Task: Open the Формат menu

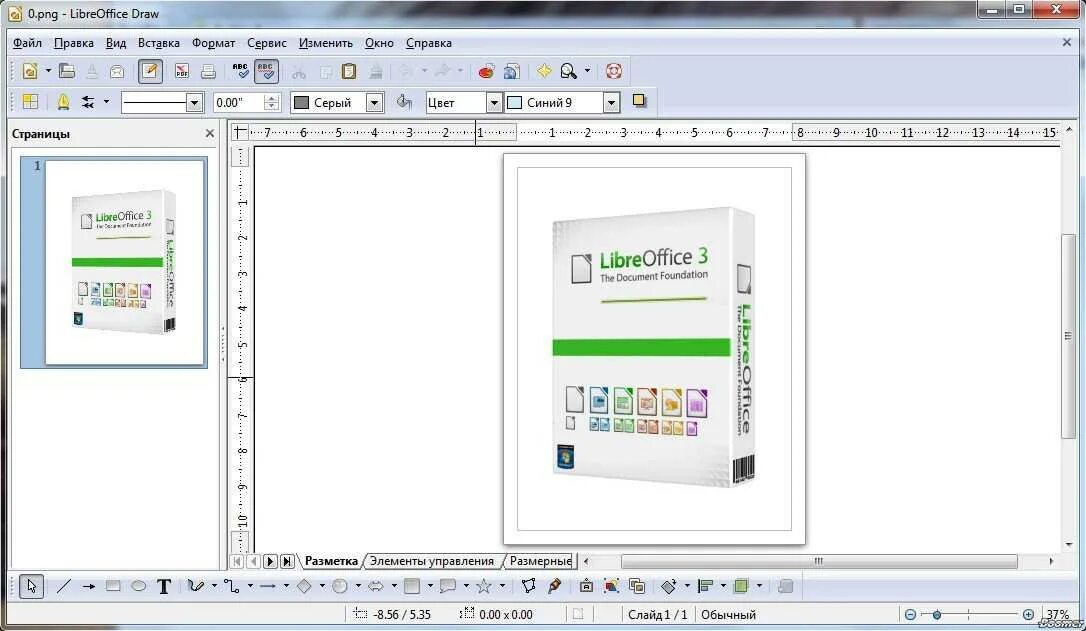Action: [x=213, y=43]
